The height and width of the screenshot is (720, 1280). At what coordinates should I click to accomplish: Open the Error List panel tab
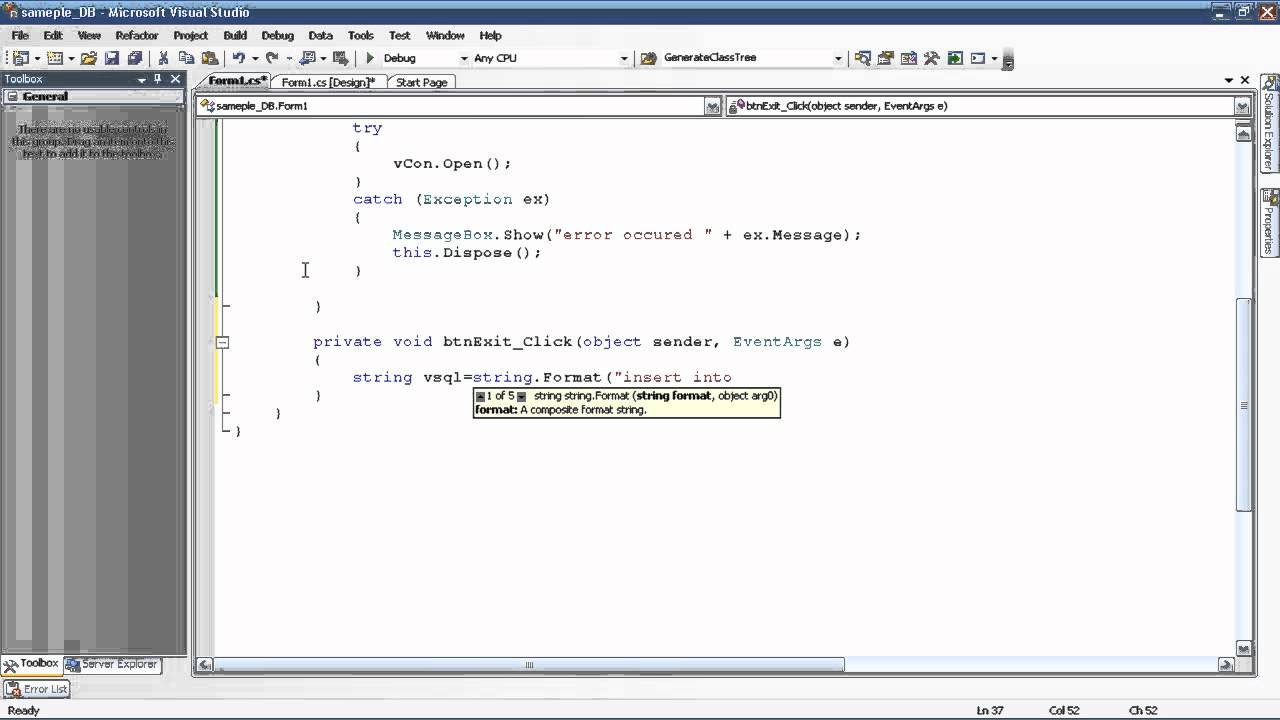click(37, 689)
